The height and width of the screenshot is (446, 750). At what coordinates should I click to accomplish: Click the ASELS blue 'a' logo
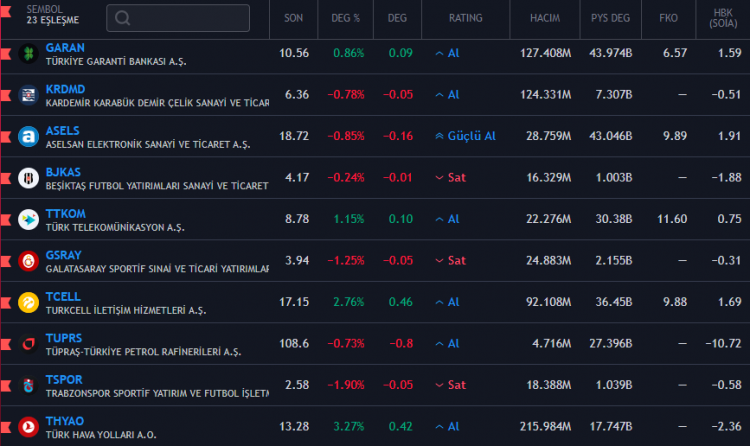[x=28, y=136]
